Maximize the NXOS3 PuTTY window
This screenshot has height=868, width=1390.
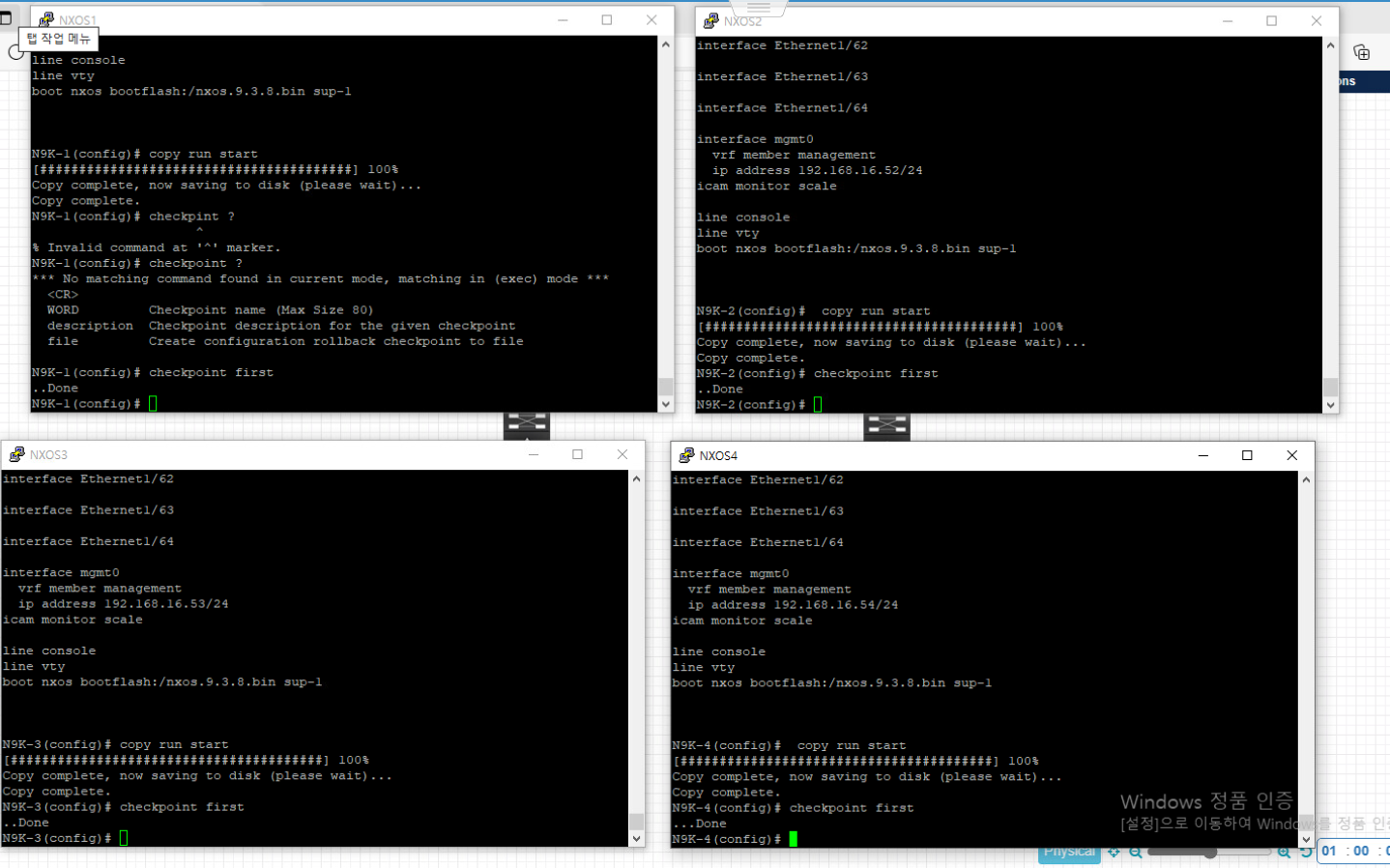[x=578, y=454]
